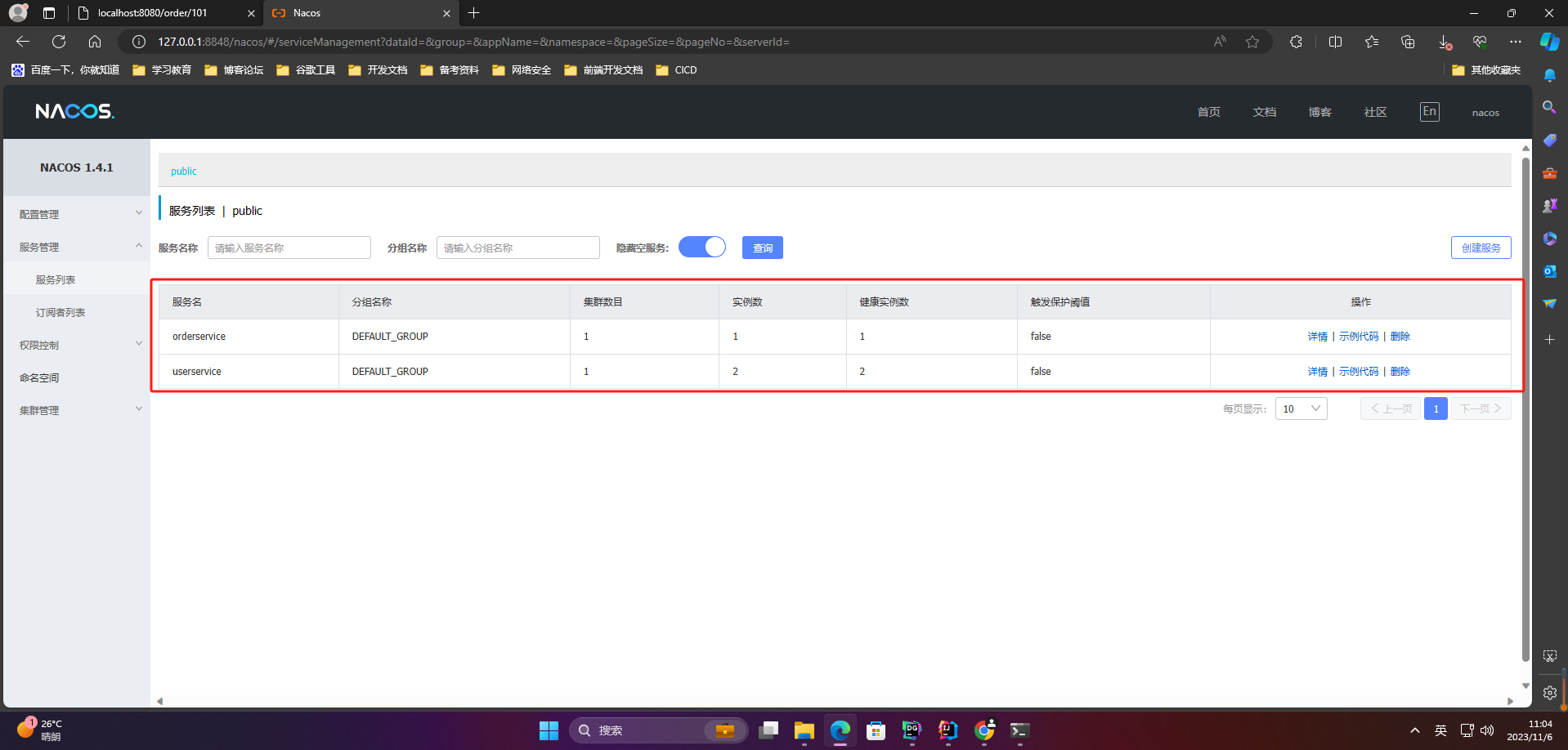Image resolution: width=1568 pixels, height=750 pixels.
Task: Open 示例代码 for orderservice
Action: (1359, 337)
